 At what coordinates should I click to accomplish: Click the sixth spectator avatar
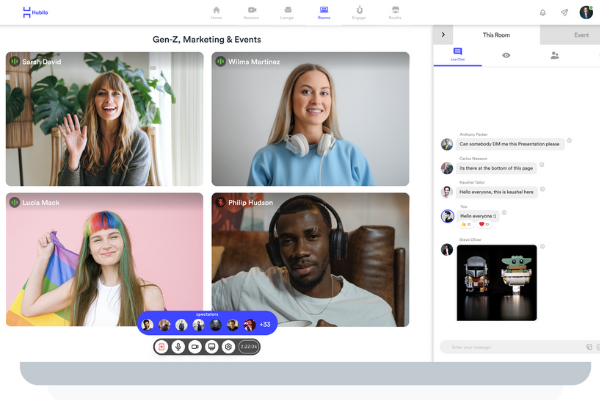pyautogui.click(x=232, y=325)
